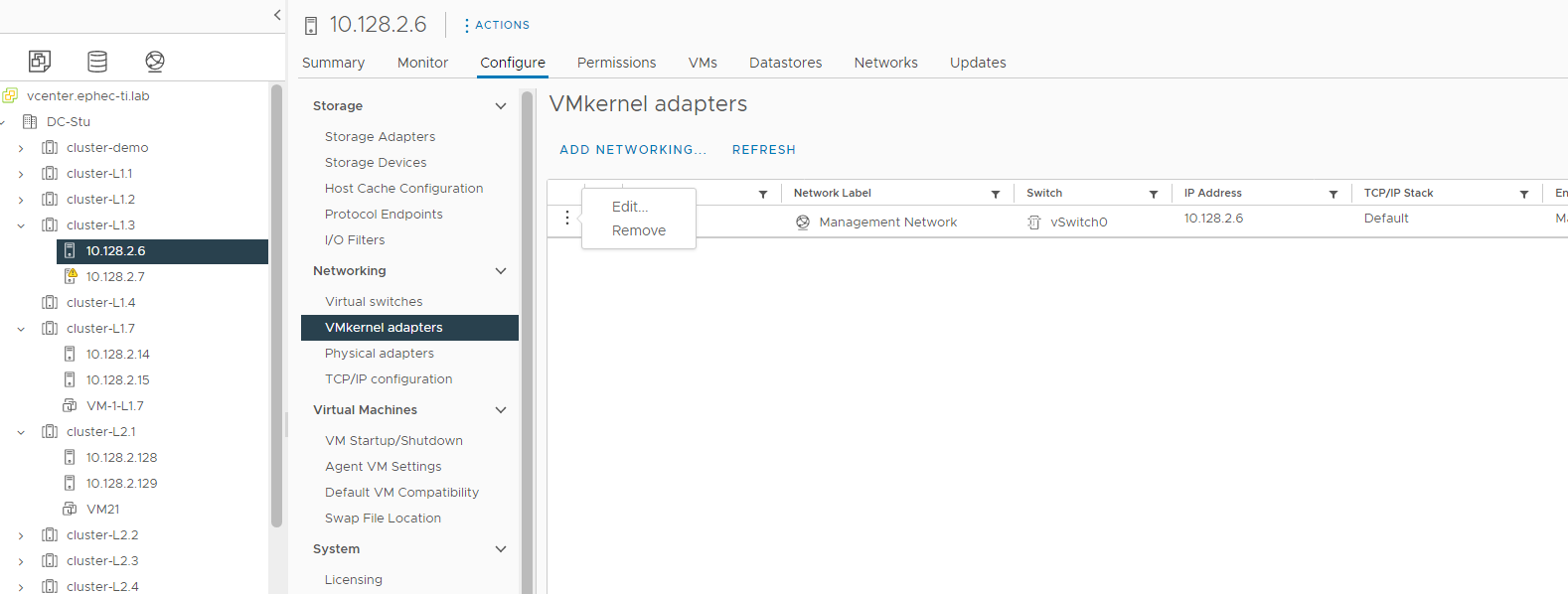The width and height of the screenshot is (1568, 594).
Task: Choose Edit... from the context menu
Action: pyautogui.click(x=630, y=207)
